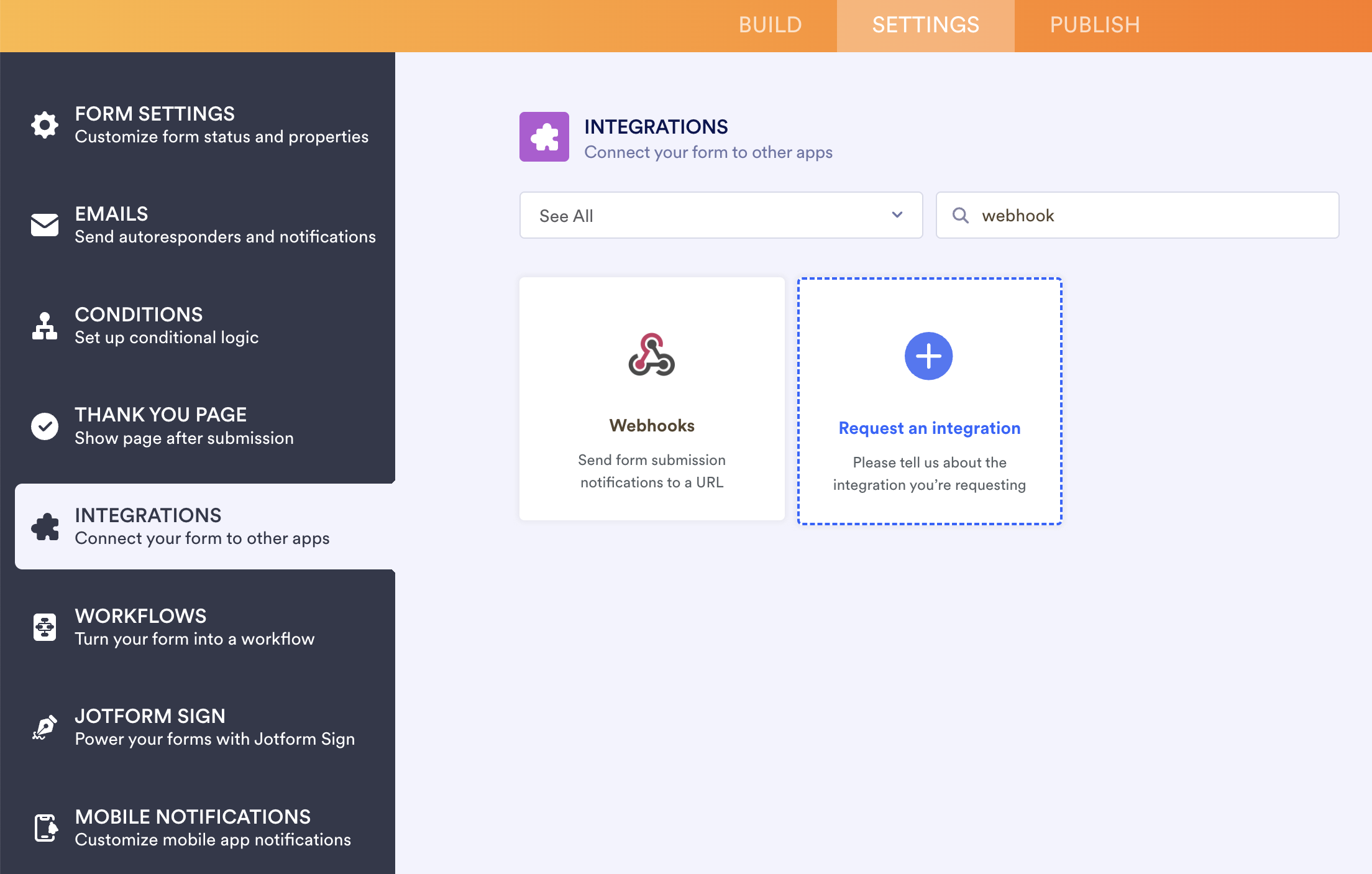
Task: Click 'Turn your form into a workflow' text
Action: pos(194,639)
